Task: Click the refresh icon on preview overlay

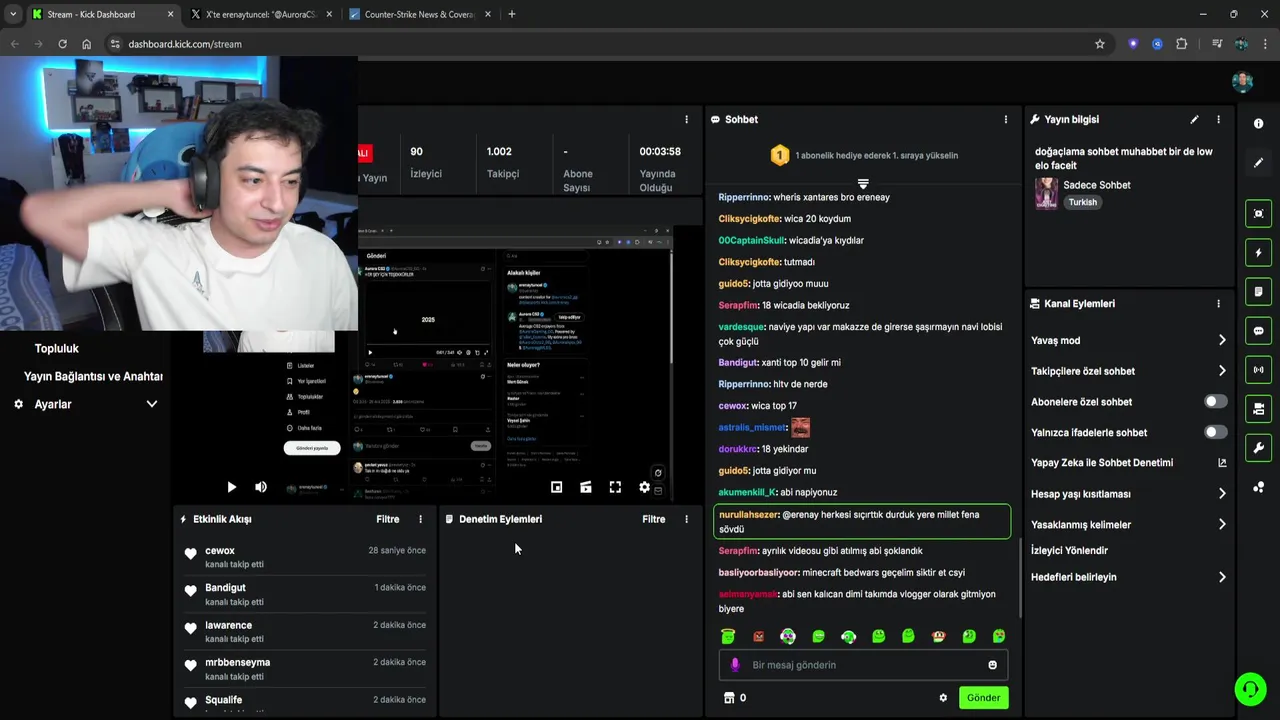Action: click(x=657, y=473)
